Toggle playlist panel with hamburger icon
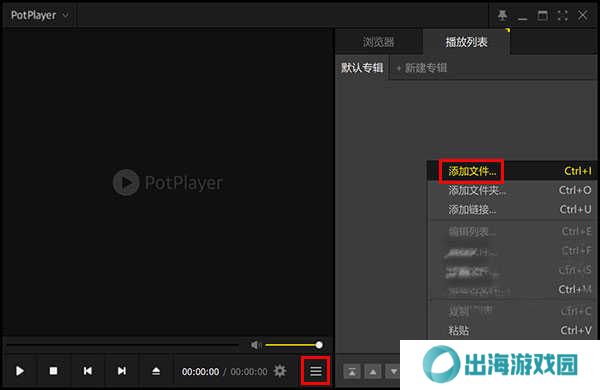This screenshot has height=390, width=600. pyautogui.click(x=316, y=371)
